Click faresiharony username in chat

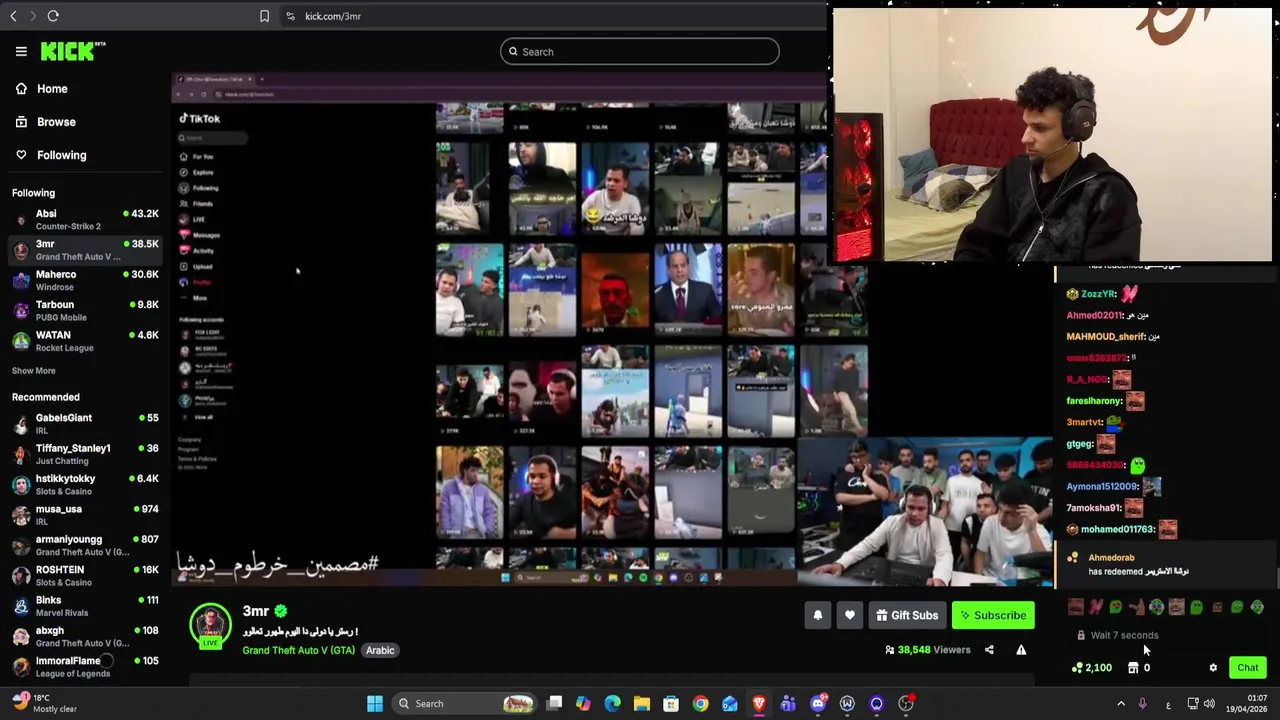point(1094,401)
